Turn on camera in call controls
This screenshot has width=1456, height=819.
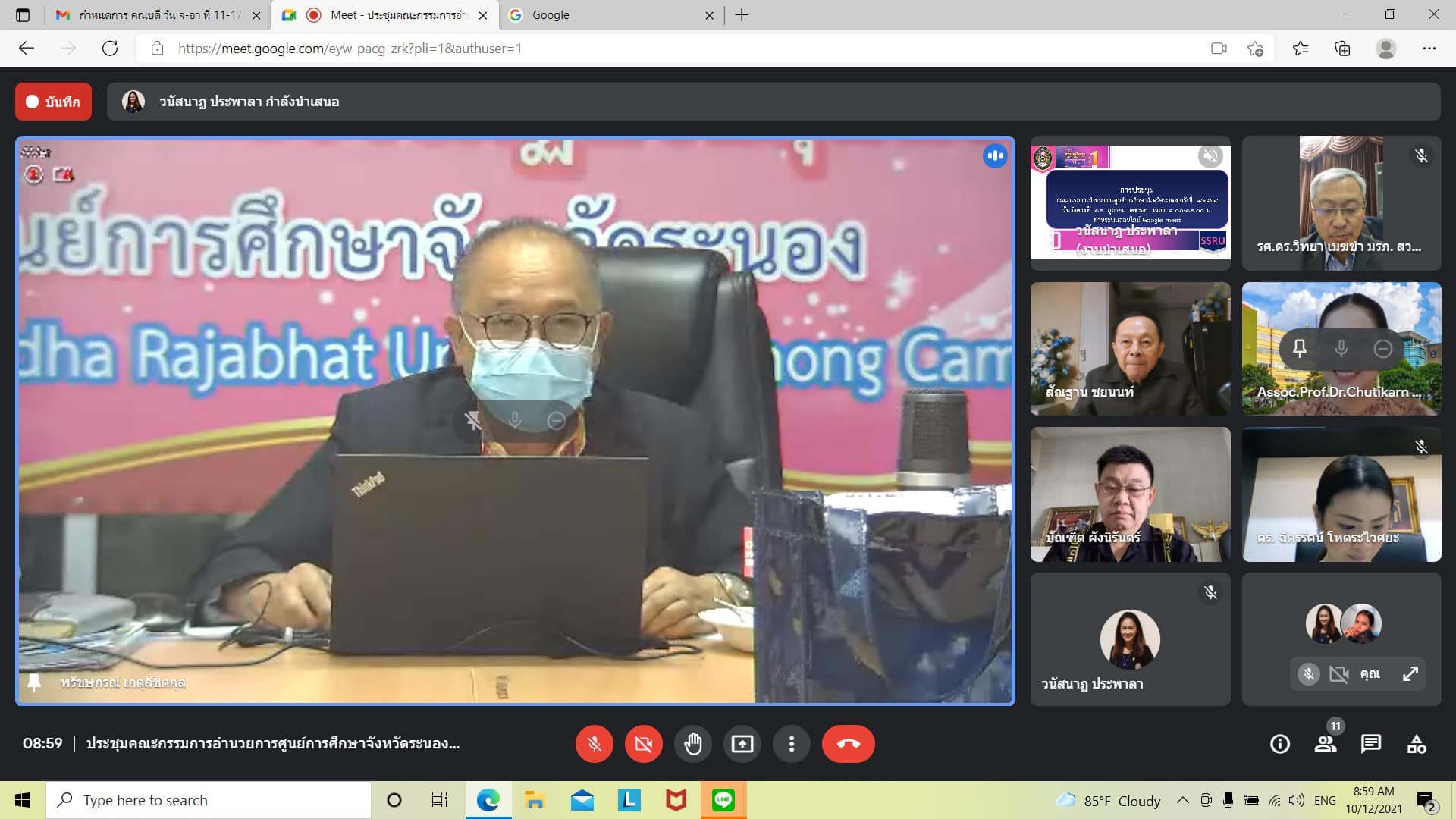pos(643,744)
